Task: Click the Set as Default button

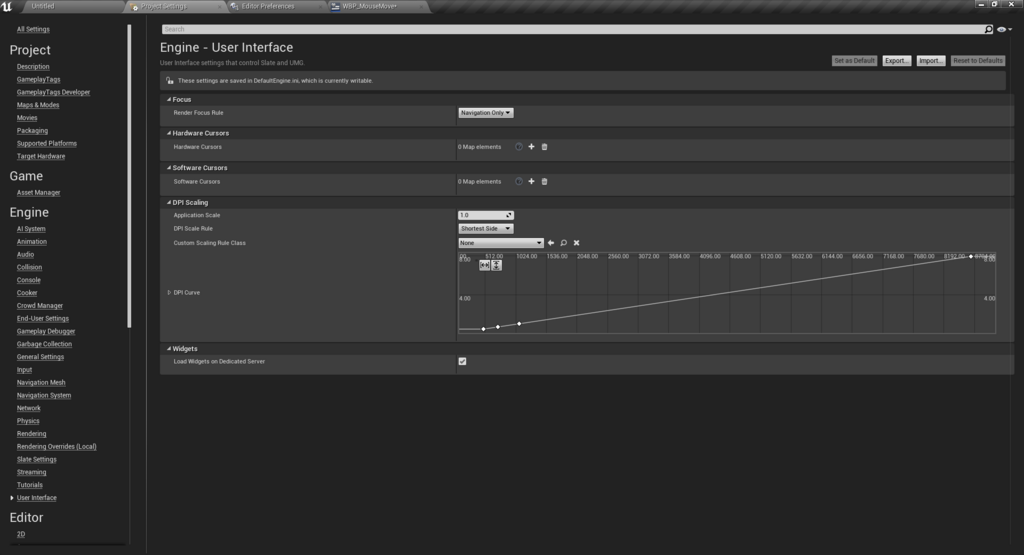Action: pos(854,61)
